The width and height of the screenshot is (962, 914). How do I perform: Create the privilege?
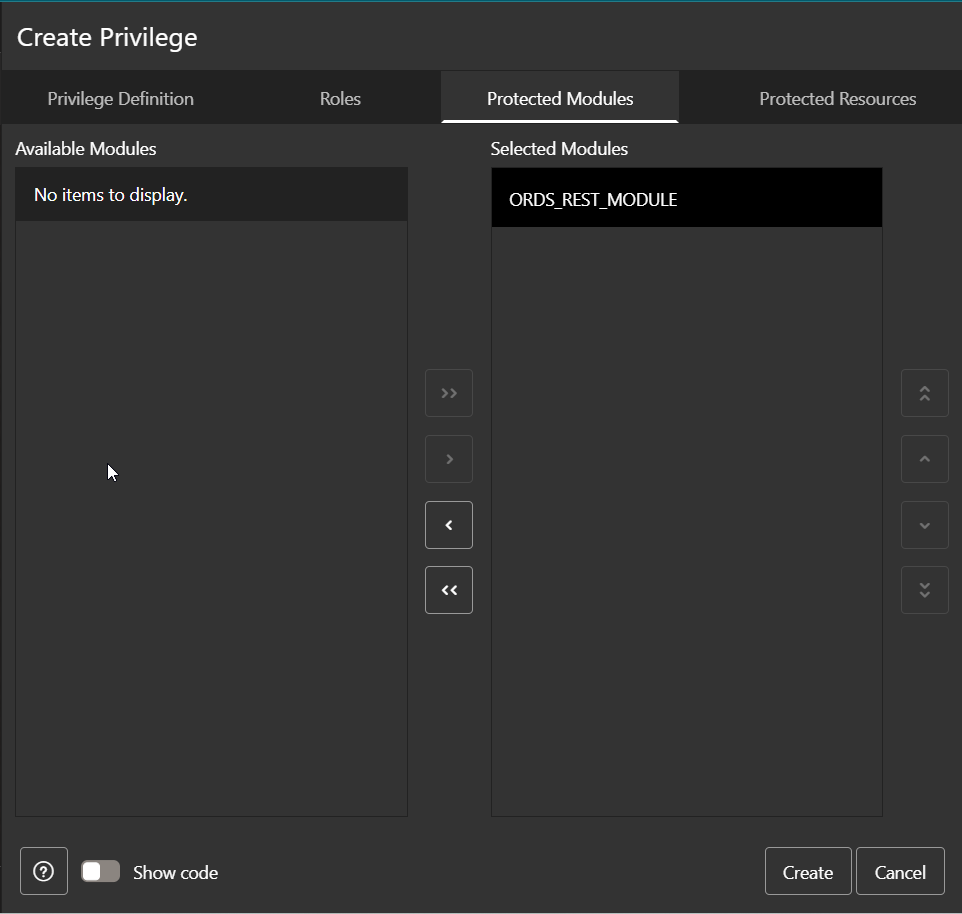coord(807,870)
